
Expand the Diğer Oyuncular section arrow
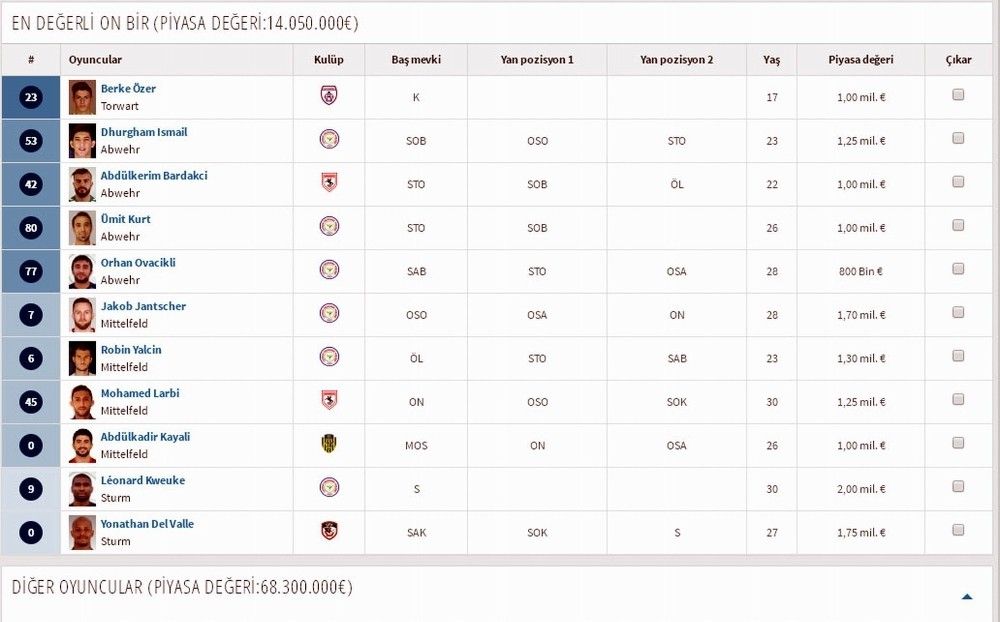(967, 596)
